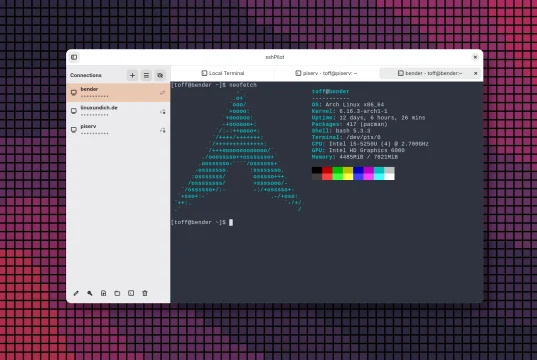Click the key icon to copy SSH key
Viewport: 537px width, 360px height.
pyautogui.click(x=90, y=293)
